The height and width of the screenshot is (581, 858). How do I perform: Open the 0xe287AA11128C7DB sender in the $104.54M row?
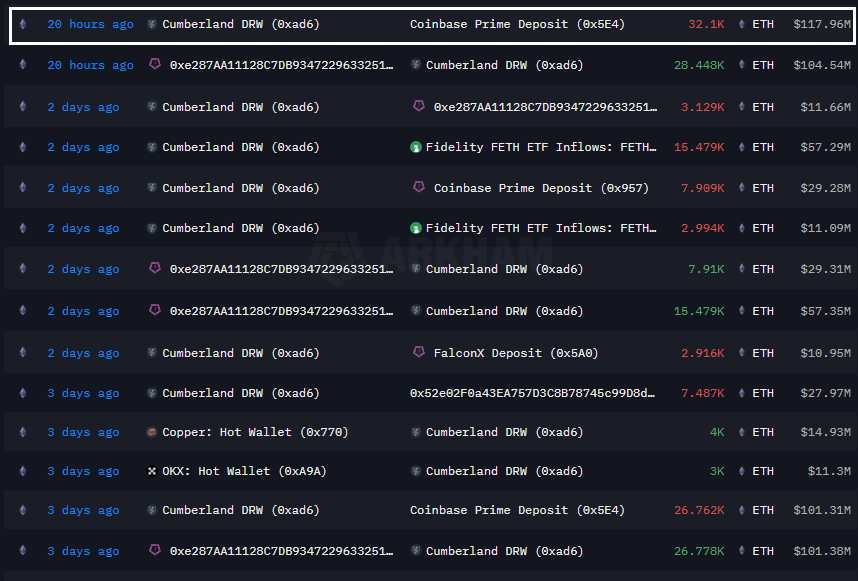click(281, 65)
